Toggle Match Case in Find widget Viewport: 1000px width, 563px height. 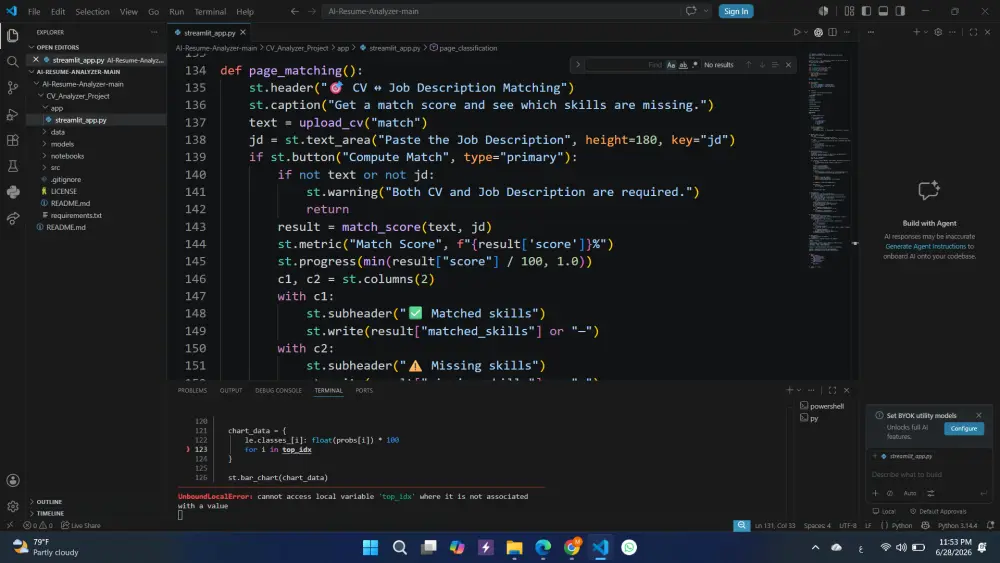click(671, 64)
